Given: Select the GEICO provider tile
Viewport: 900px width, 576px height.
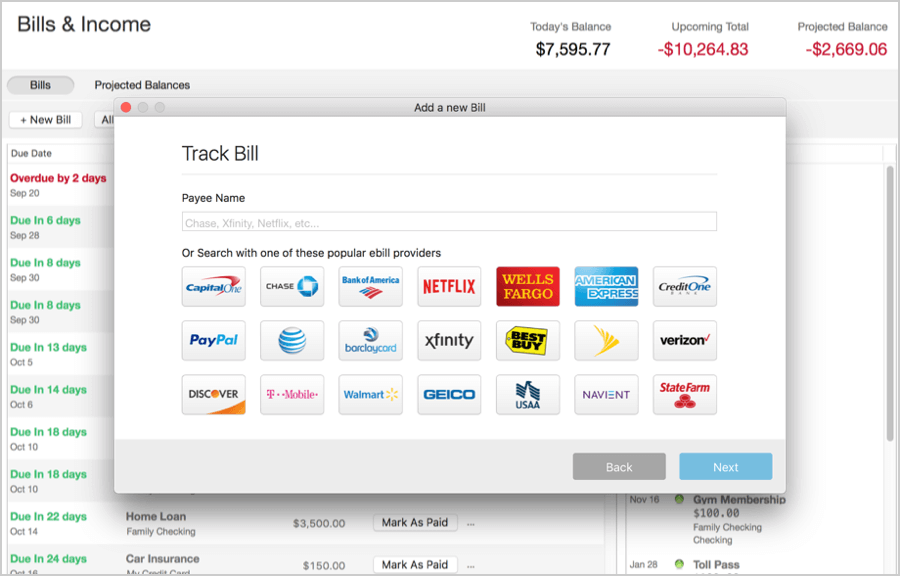Looking at the screenshot, I should (x=449, y=394).
